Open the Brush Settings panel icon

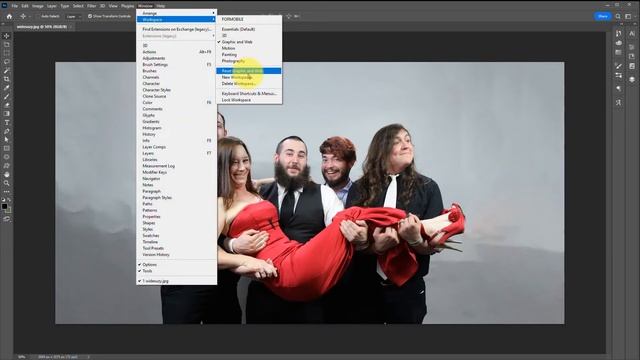(x=619, y=66)
